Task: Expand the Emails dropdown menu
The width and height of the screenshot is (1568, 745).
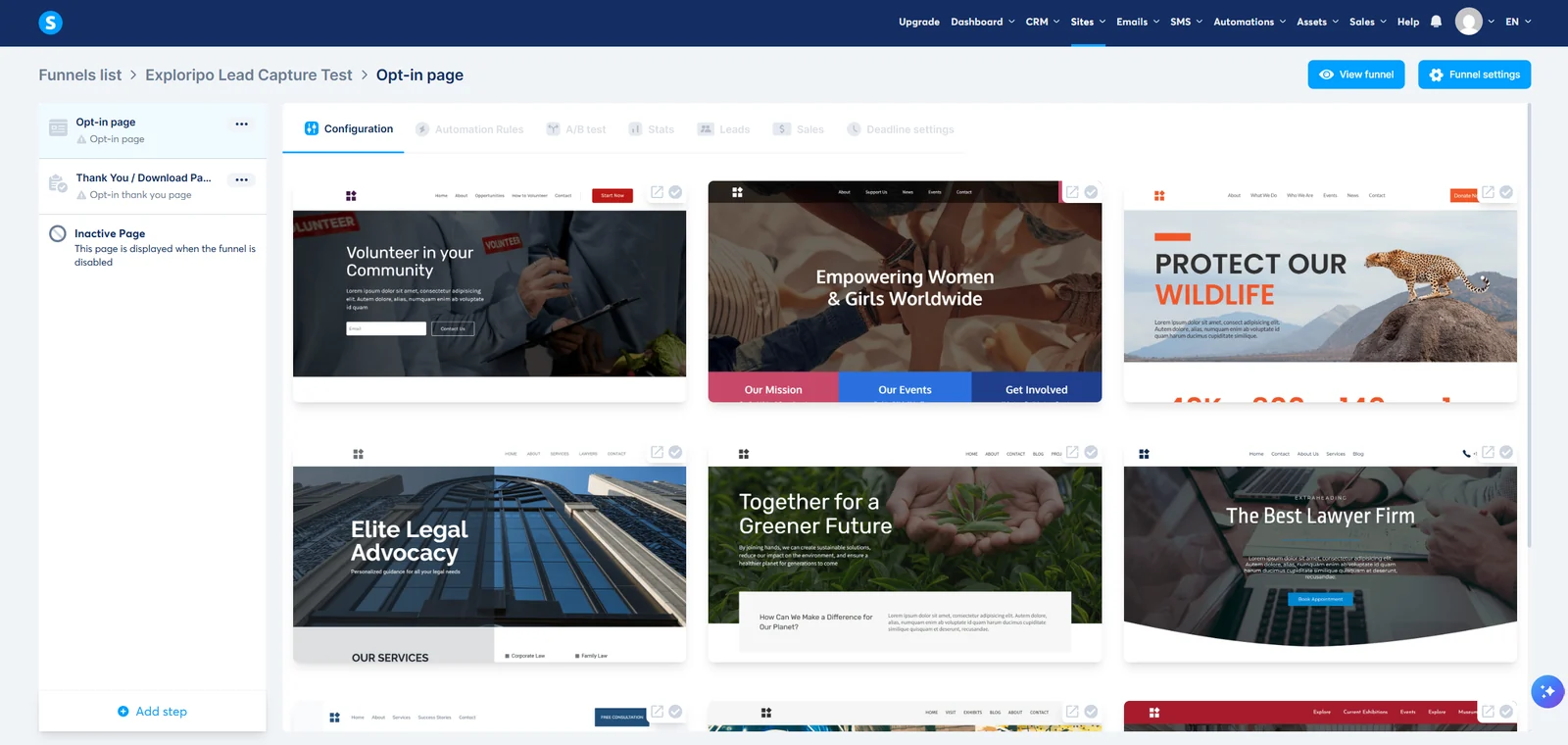Action: tap(1138, 22)
